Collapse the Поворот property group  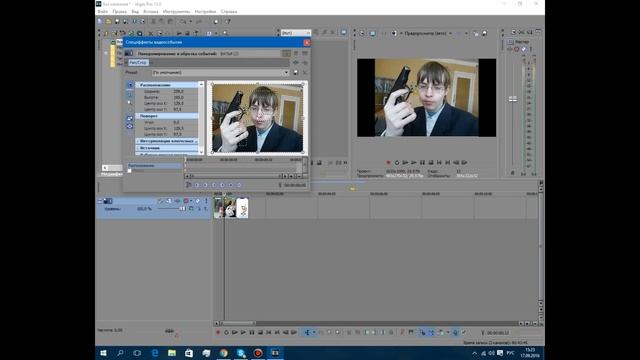coord(167,116)
